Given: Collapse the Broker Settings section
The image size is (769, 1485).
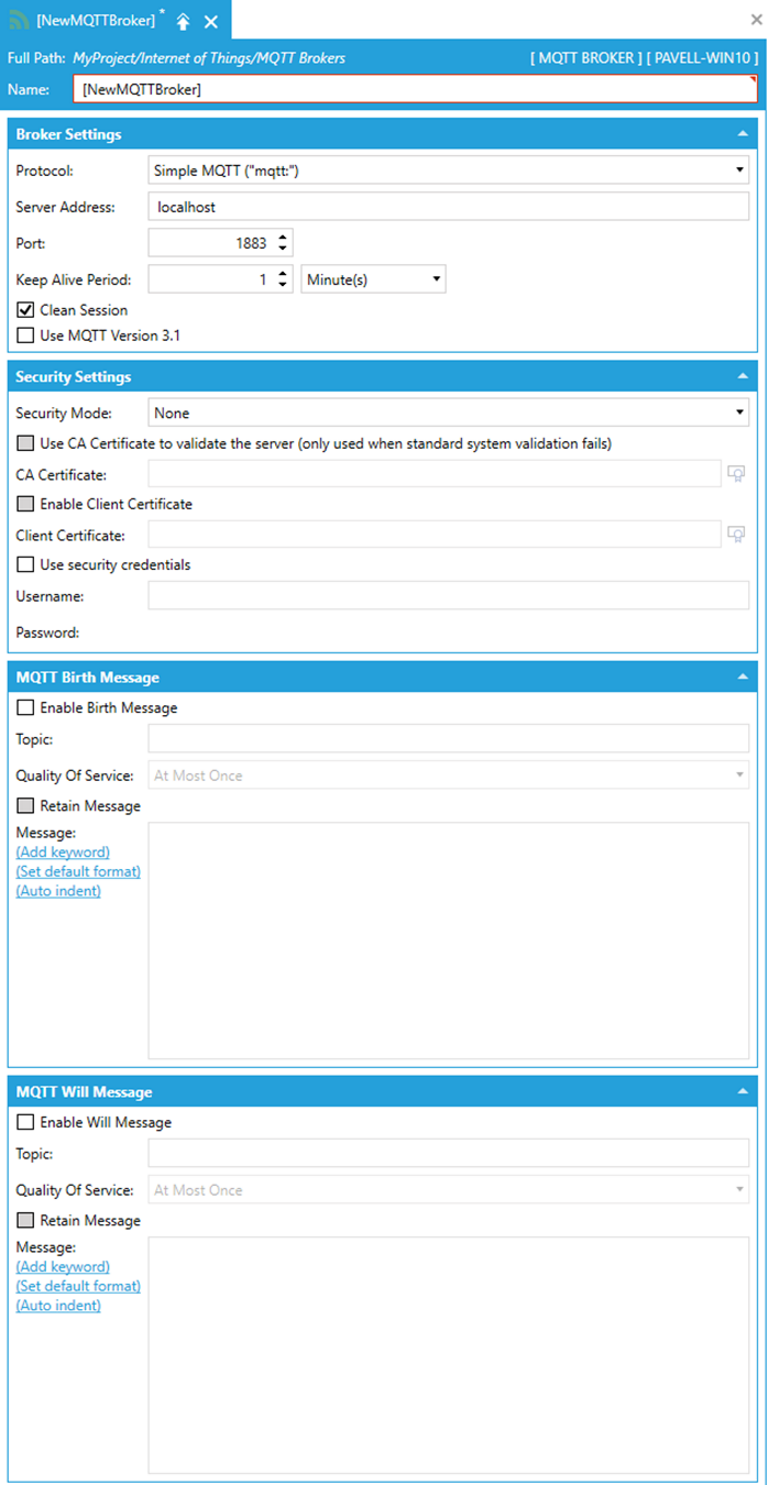Looking at the screenshot, I should 741,134.
